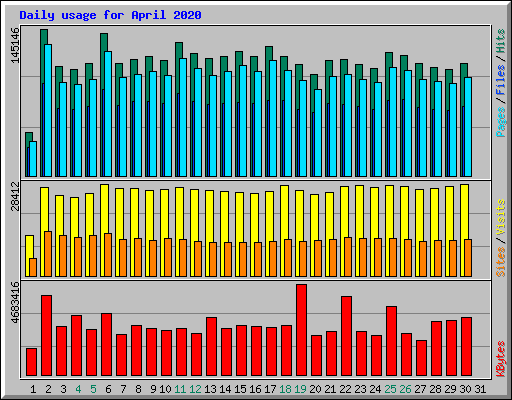Click day label 1 on x-axis
This screenshot has height=400, width=512.
point(33,389)
